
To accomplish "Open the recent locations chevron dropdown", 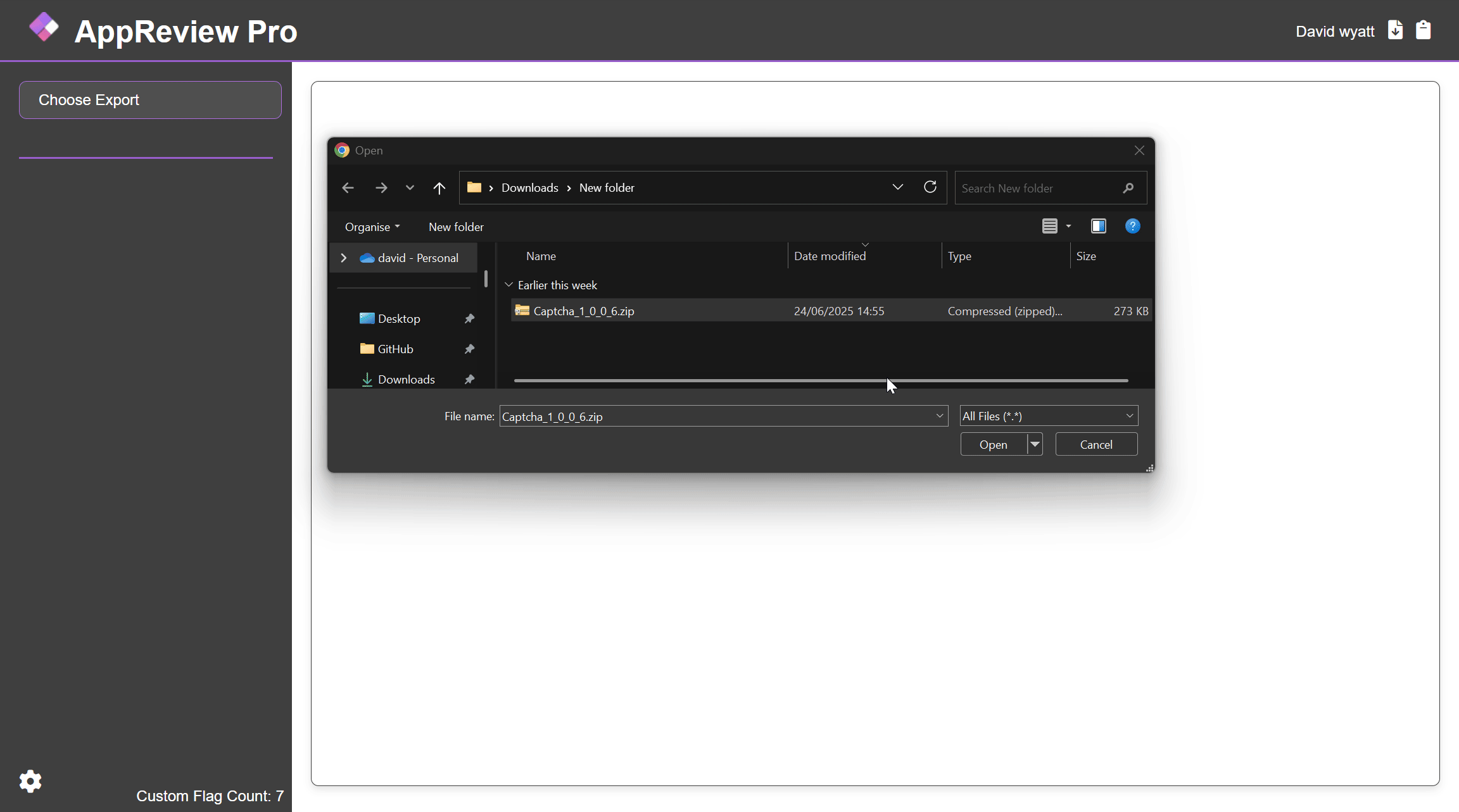I will pyautogui.click(x=410, y=188).
